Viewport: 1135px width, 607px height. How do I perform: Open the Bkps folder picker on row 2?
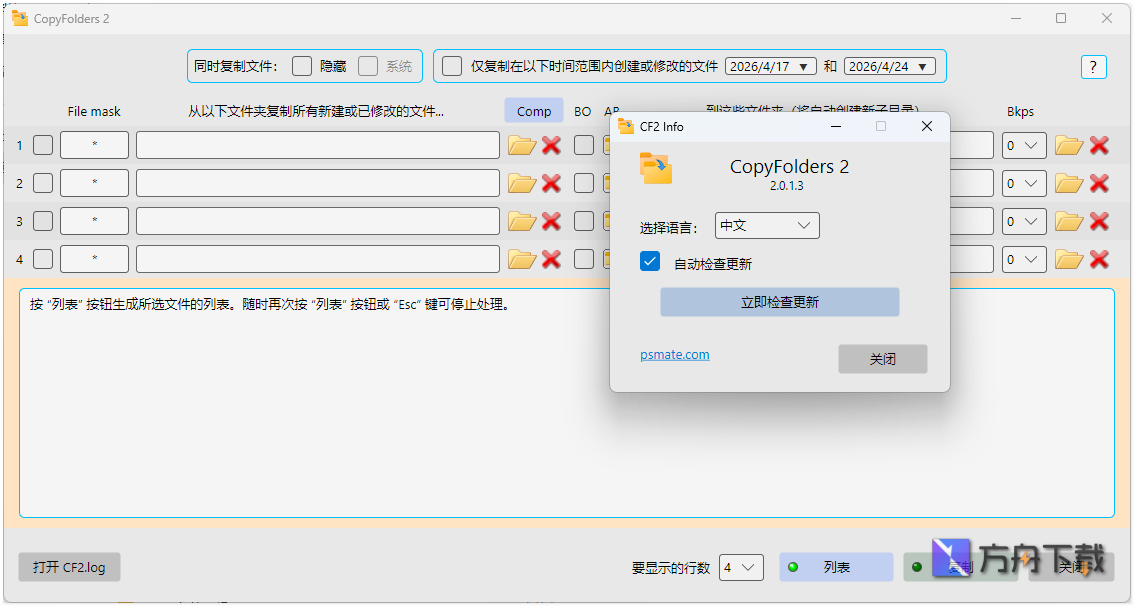click(x=1069, y=182)
